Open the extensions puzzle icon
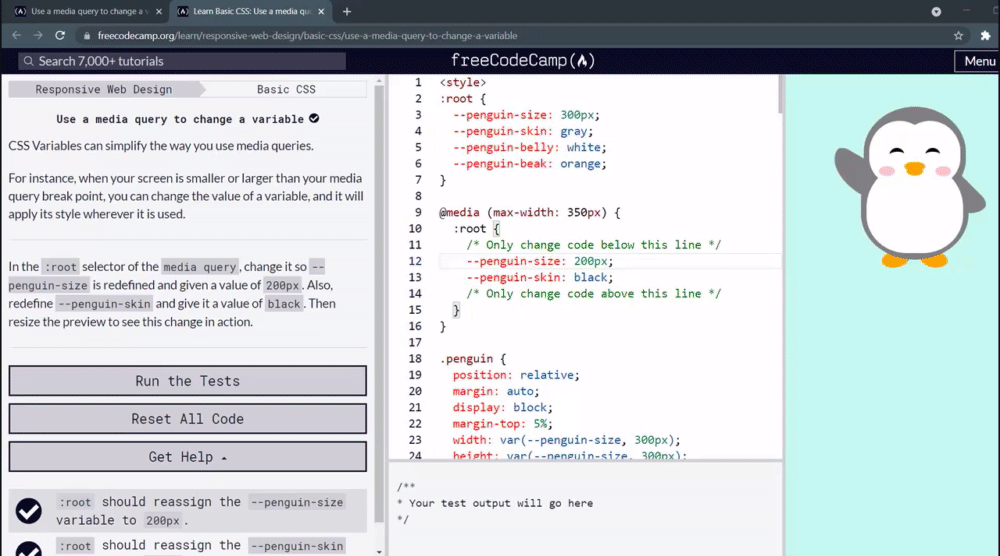Viewport: 1000px width, 556px height. (985, 36)
